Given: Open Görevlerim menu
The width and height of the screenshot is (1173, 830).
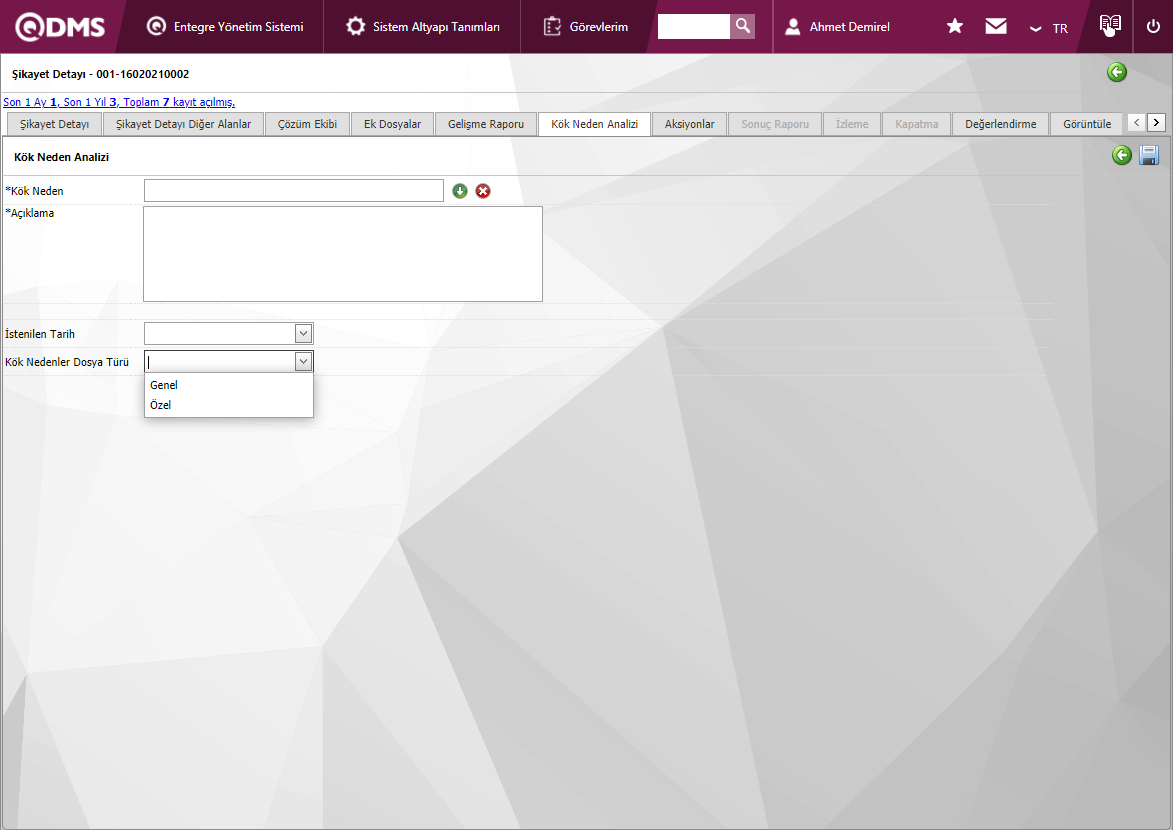Looking at the screenshot, I should 586,27.
